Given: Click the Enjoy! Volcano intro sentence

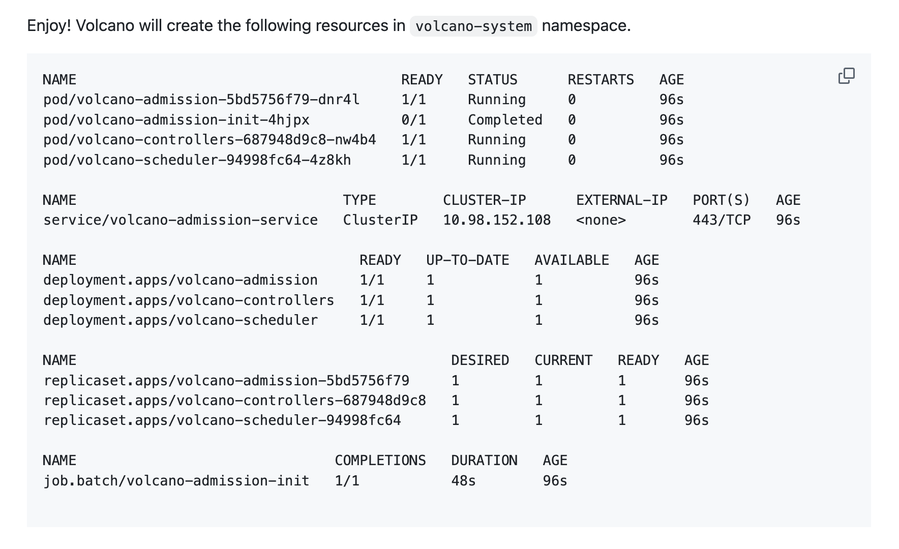Looking at the screenshot, I should pos(329,26).
